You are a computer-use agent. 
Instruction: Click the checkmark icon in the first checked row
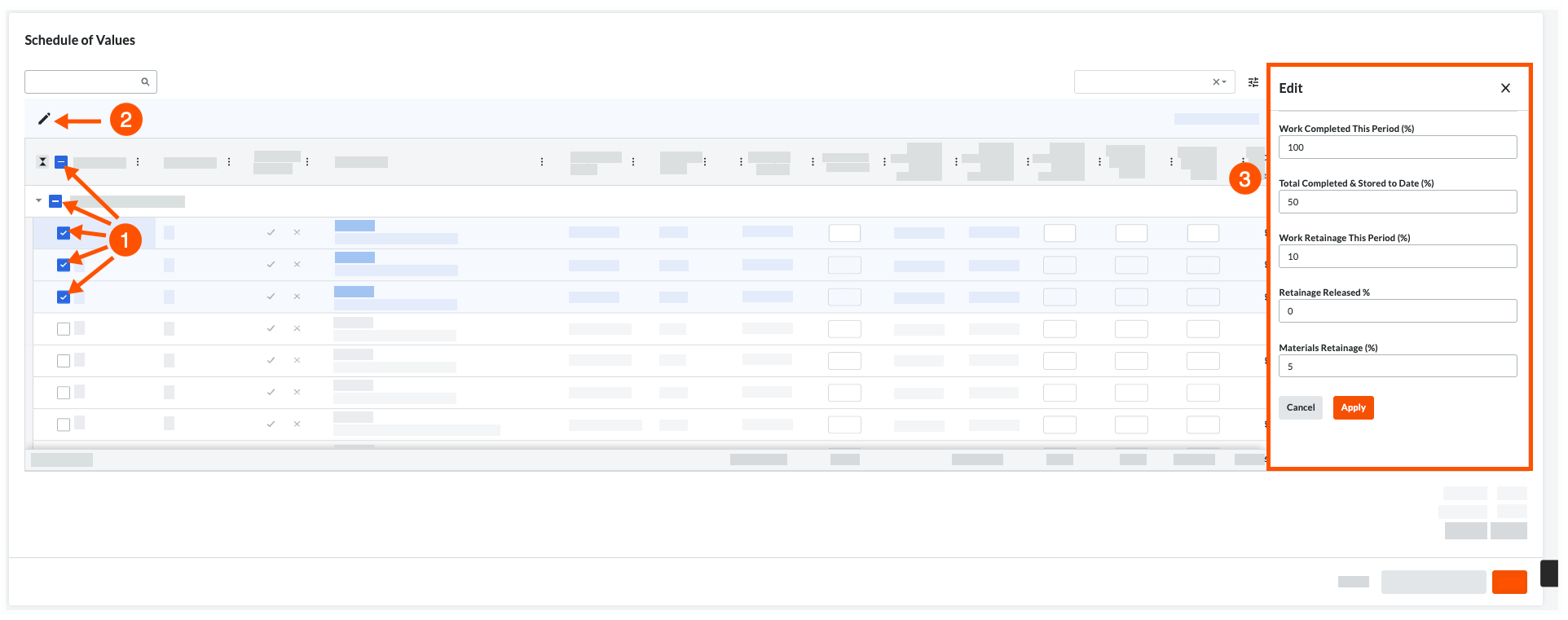[x=271, y=232]
